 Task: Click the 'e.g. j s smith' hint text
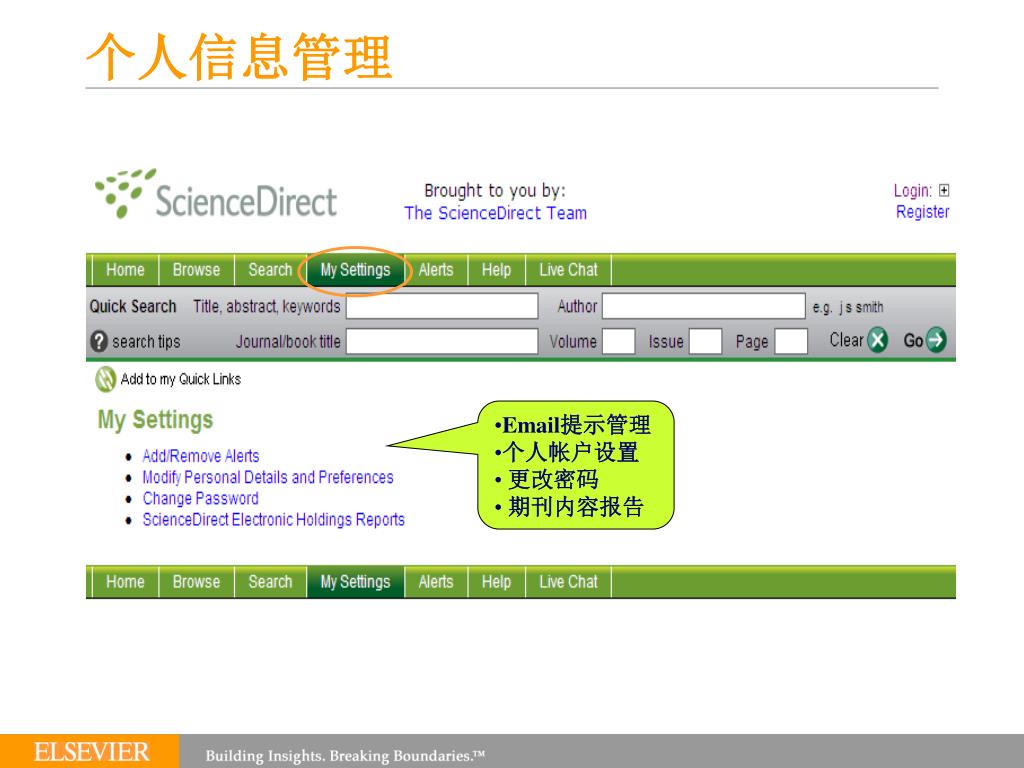[848, 307]
